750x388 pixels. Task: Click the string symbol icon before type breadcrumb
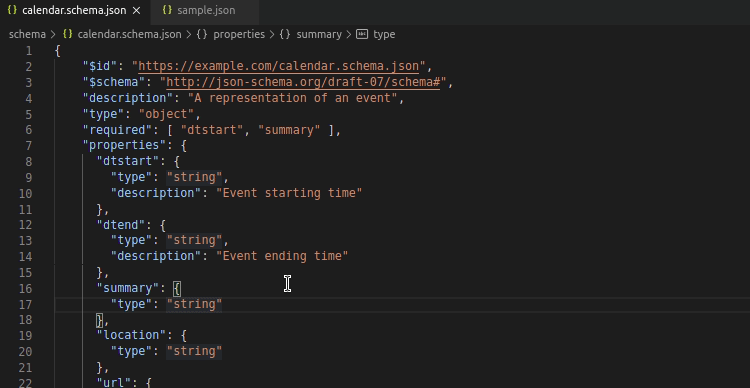(x=362, y=34)
